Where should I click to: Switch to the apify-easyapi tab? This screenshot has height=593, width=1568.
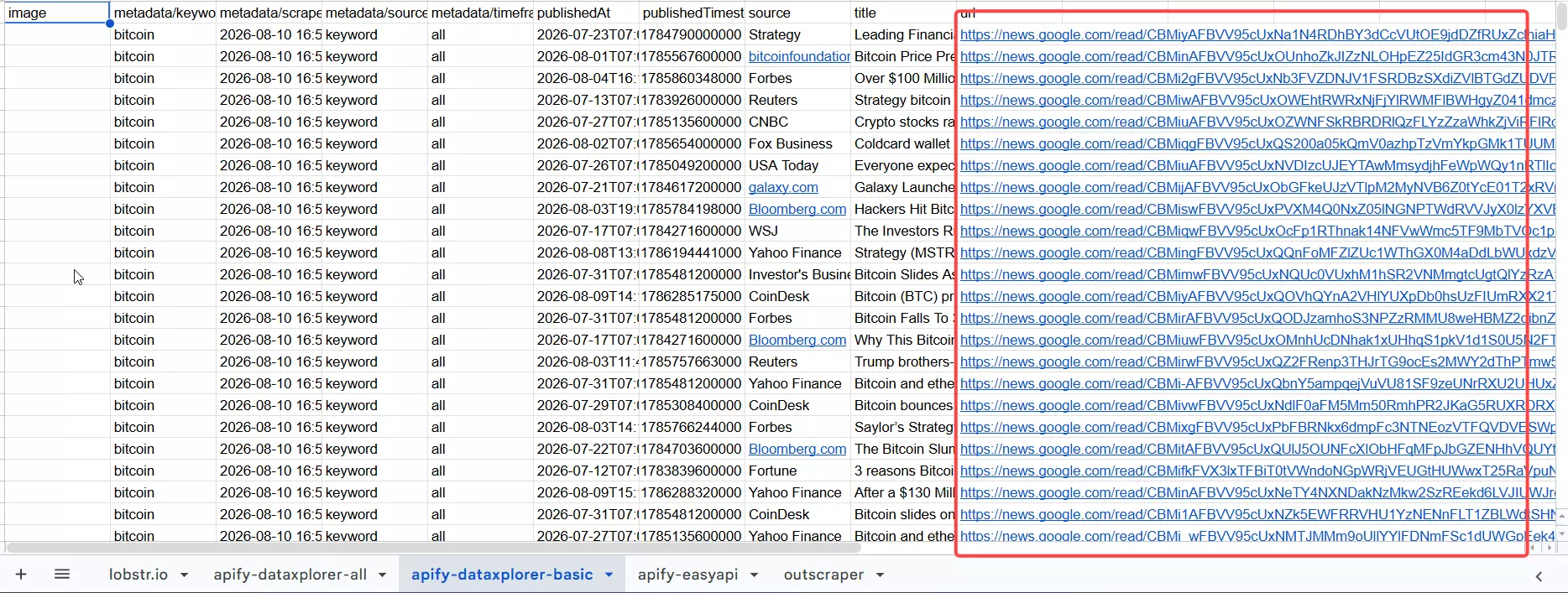pos(687,575)
